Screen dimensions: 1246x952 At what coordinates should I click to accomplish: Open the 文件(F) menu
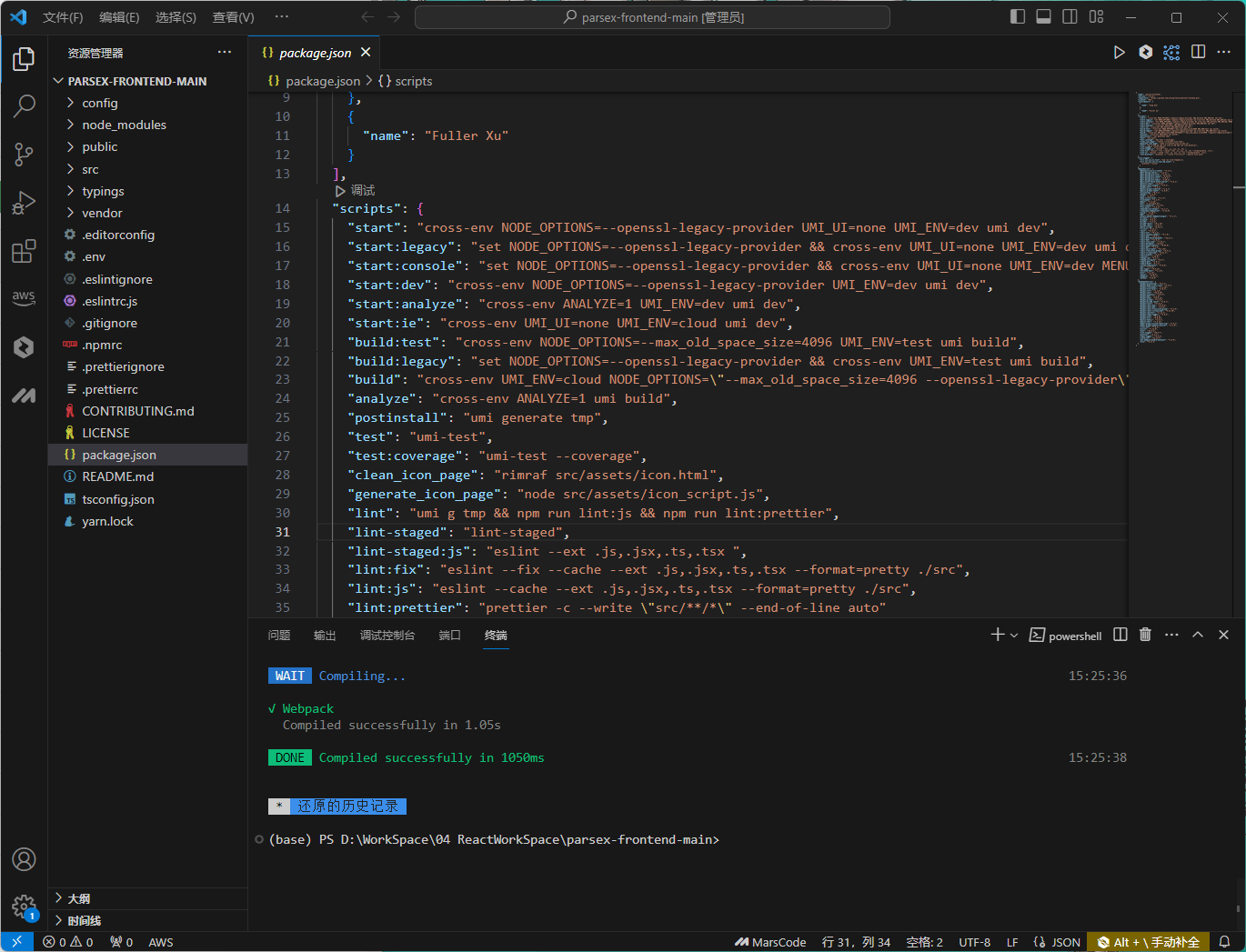(63, 17)
